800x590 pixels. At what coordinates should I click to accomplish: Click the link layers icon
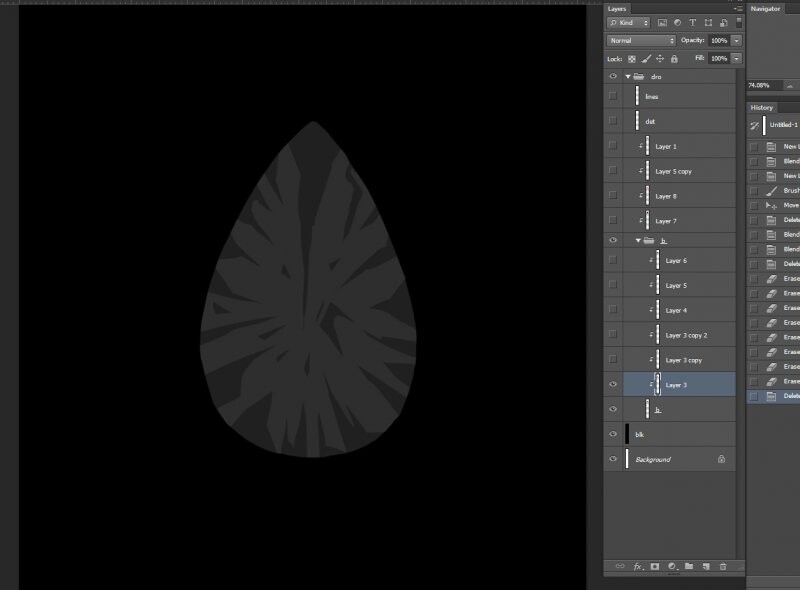(619, 566)
